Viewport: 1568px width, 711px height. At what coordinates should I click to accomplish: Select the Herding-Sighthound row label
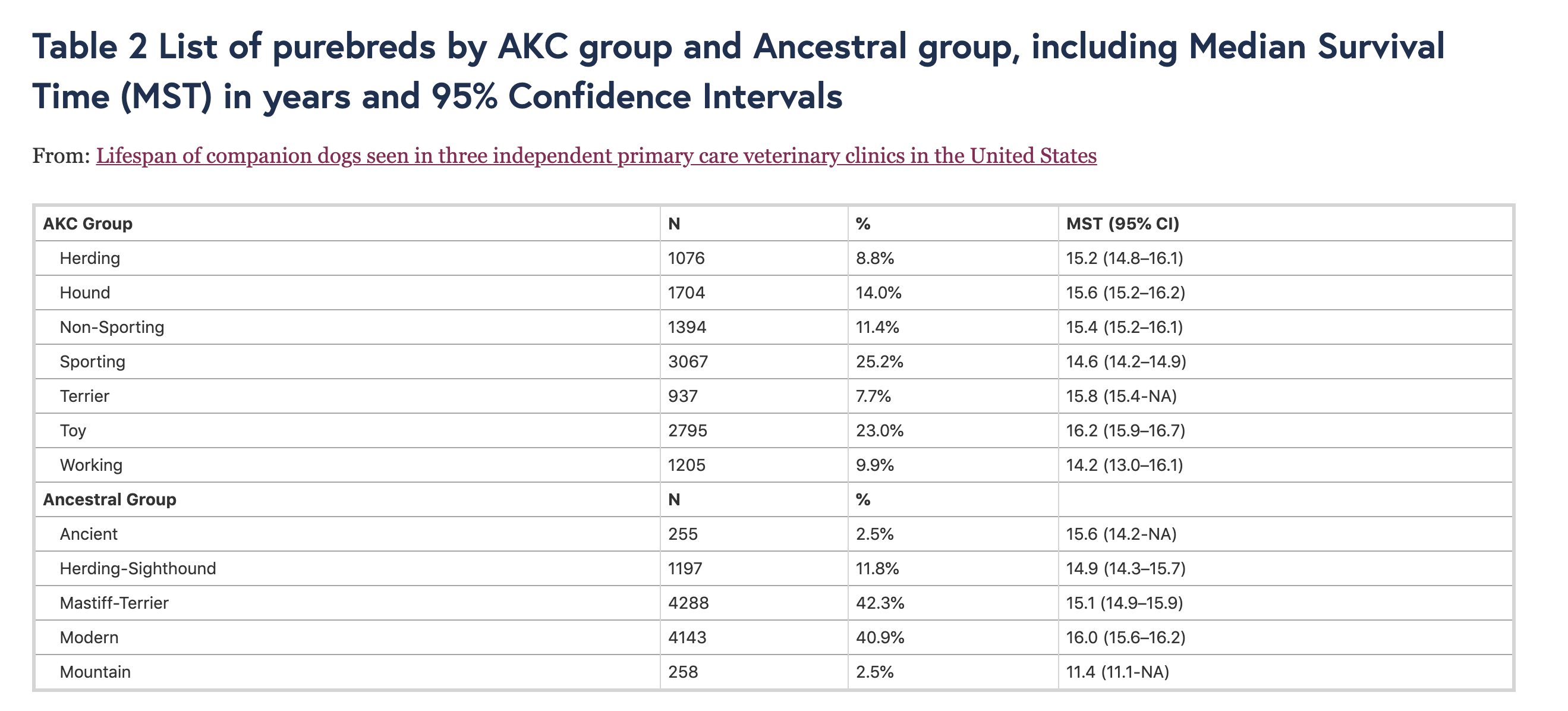pos(138,568)
